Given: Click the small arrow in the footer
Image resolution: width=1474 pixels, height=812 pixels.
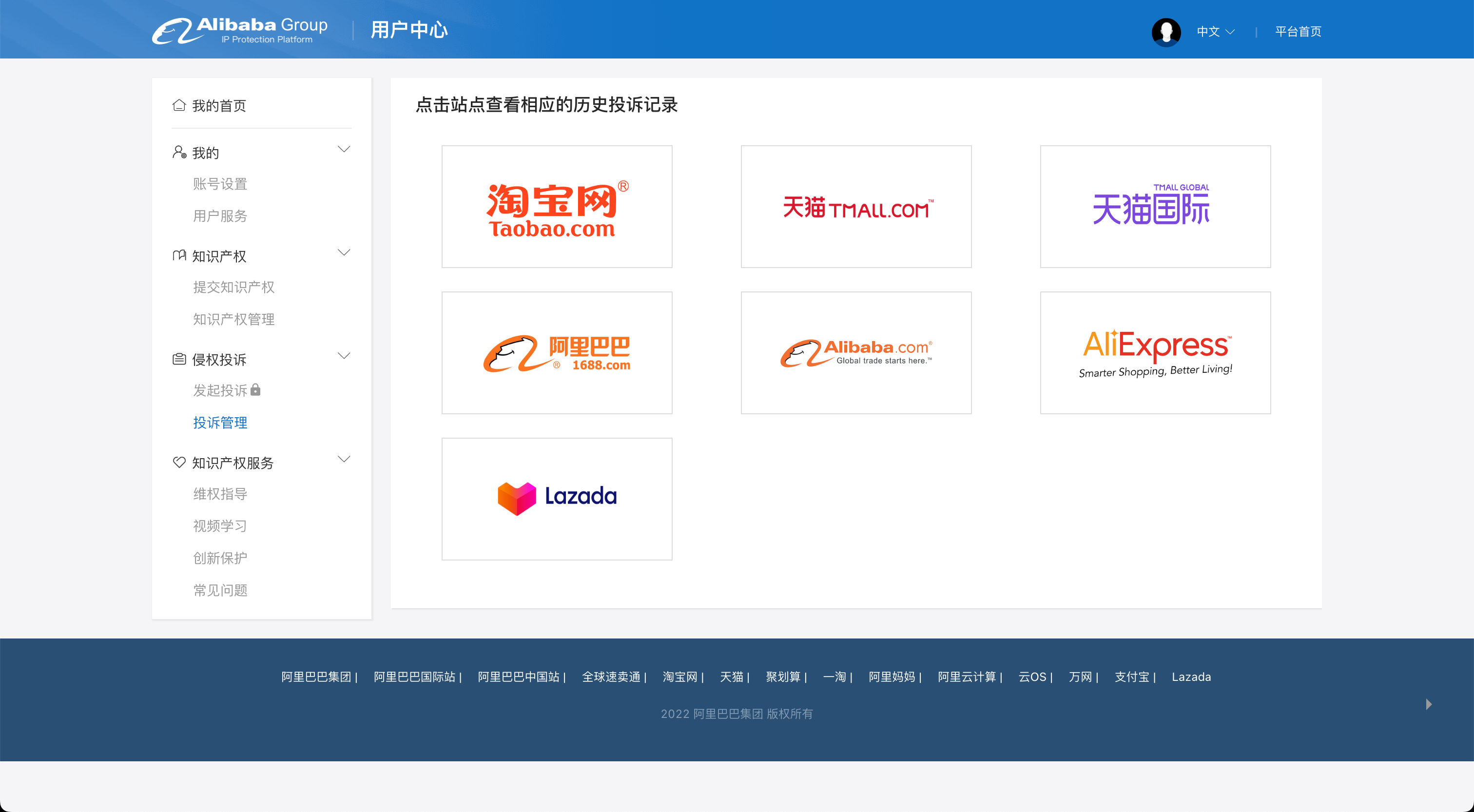Looking at the screenshot, I should (x=1429, y=704).
